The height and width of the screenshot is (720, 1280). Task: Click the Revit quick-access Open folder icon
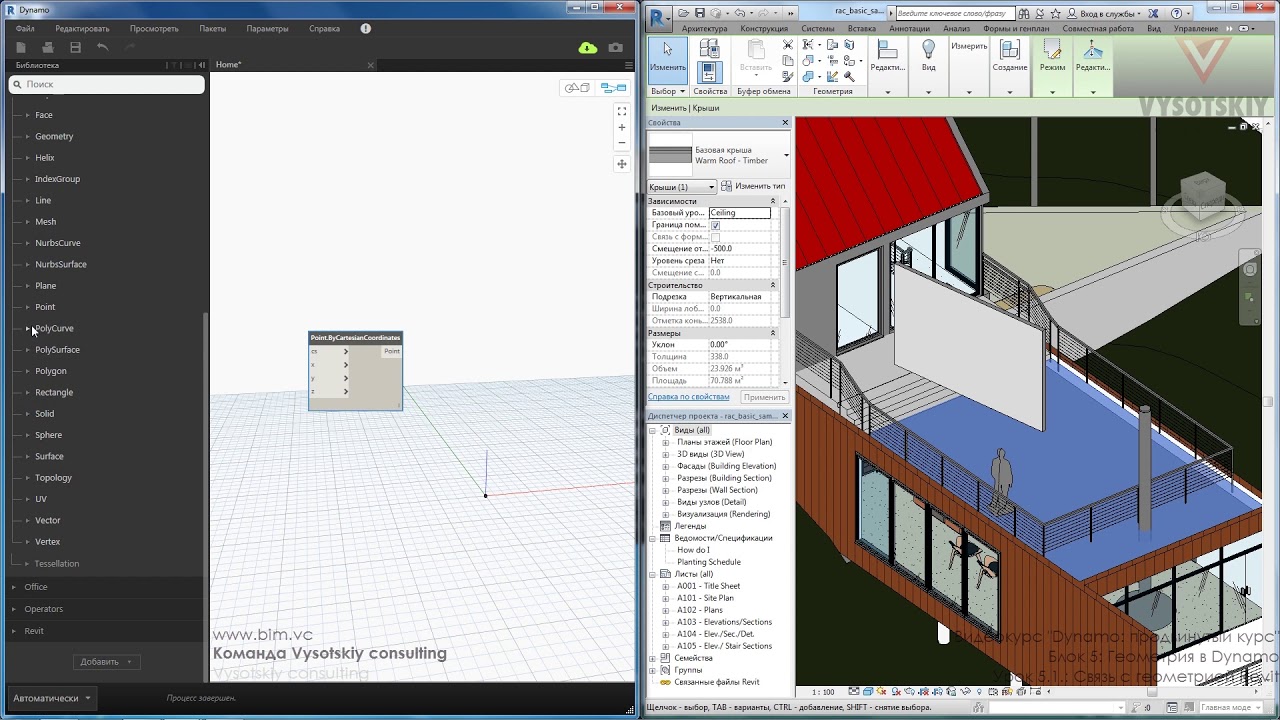pos(684,13)
